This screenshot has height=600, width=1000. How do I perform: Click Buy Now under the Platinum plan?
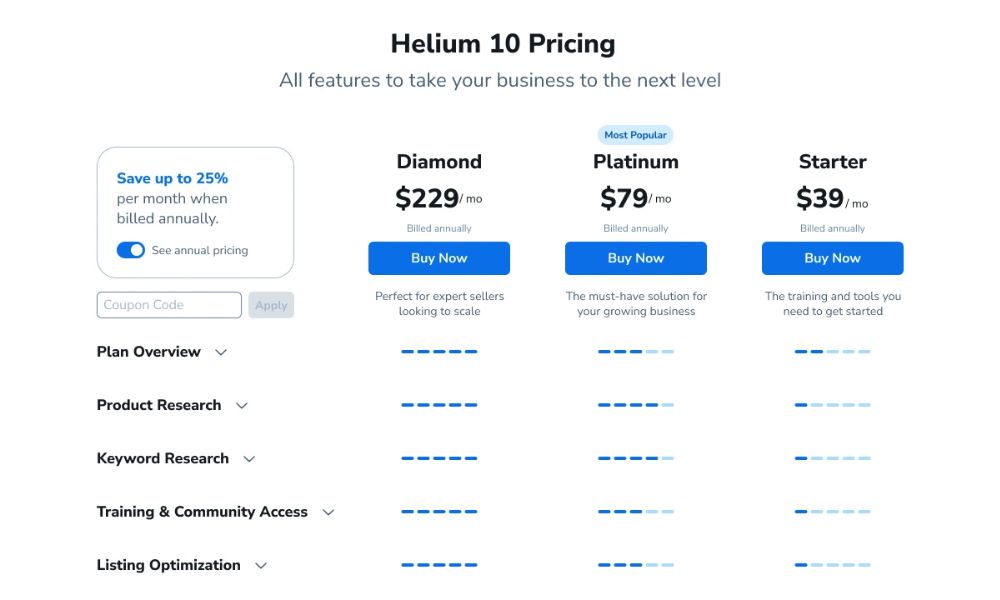(x=636, y=258)
